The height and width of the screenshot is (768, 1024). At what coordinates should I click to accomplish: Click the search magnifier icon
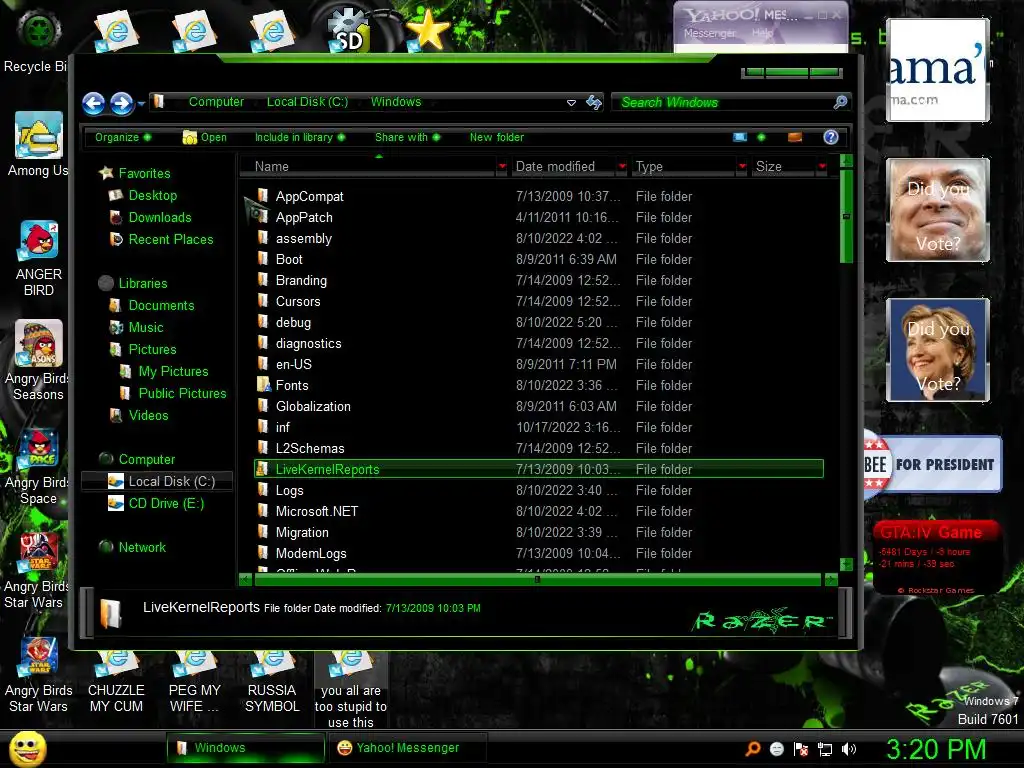(840, 102)
